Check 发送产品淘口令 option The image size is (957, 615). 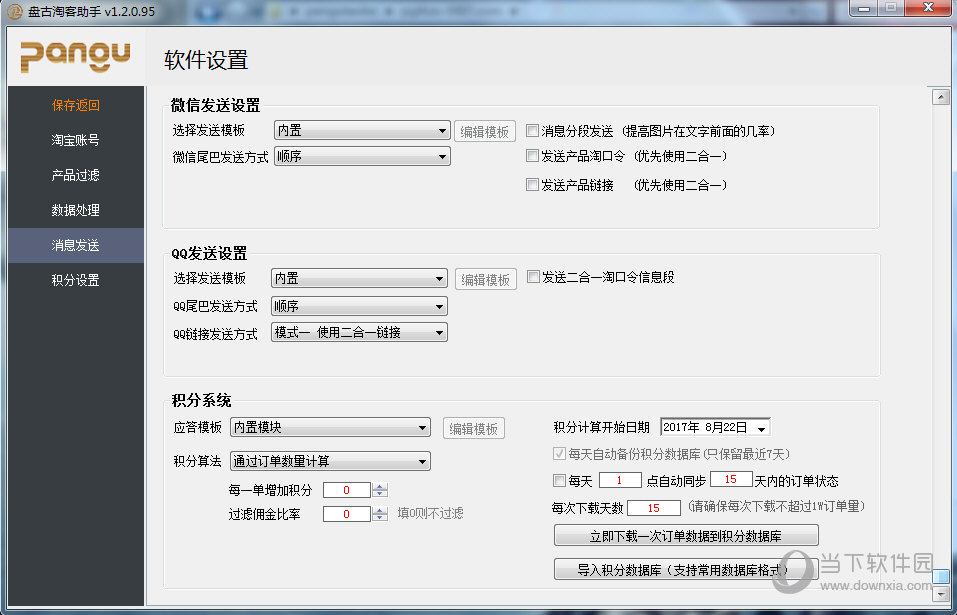532,156
